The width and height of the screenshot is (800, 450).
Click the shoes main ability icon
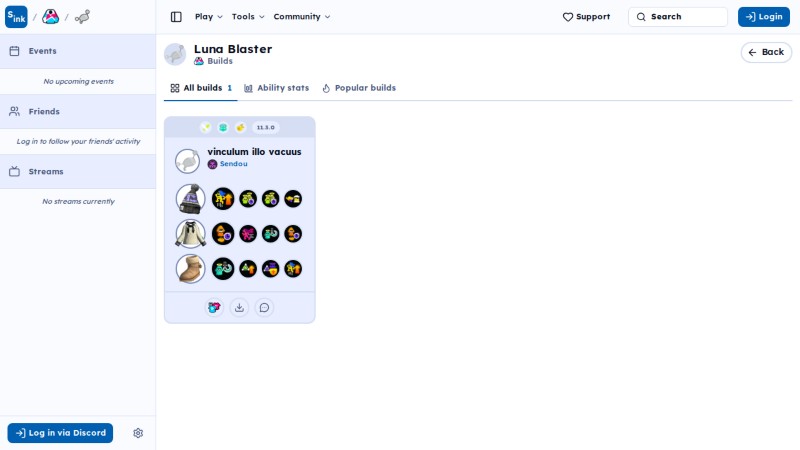coord(223,268)
